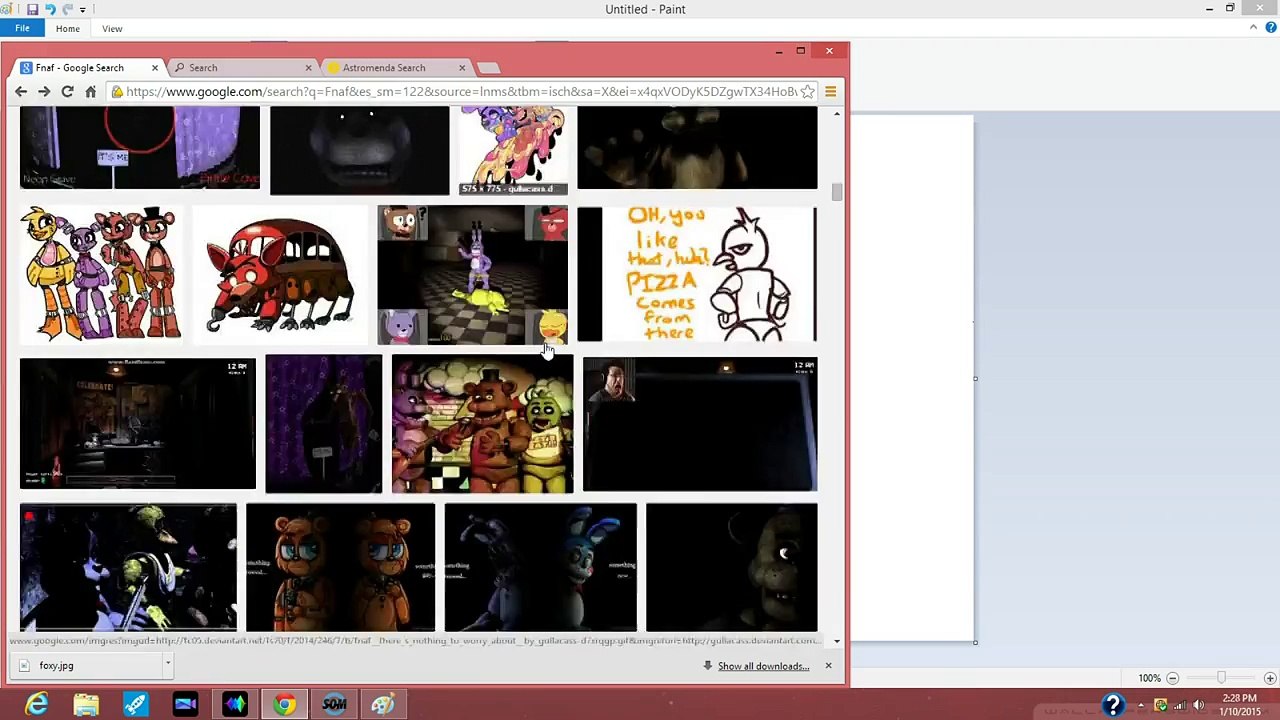The height and width of the screenshot is (720, 1280).
Task: Open a new Chrome tab
Action: coord(488,68)
